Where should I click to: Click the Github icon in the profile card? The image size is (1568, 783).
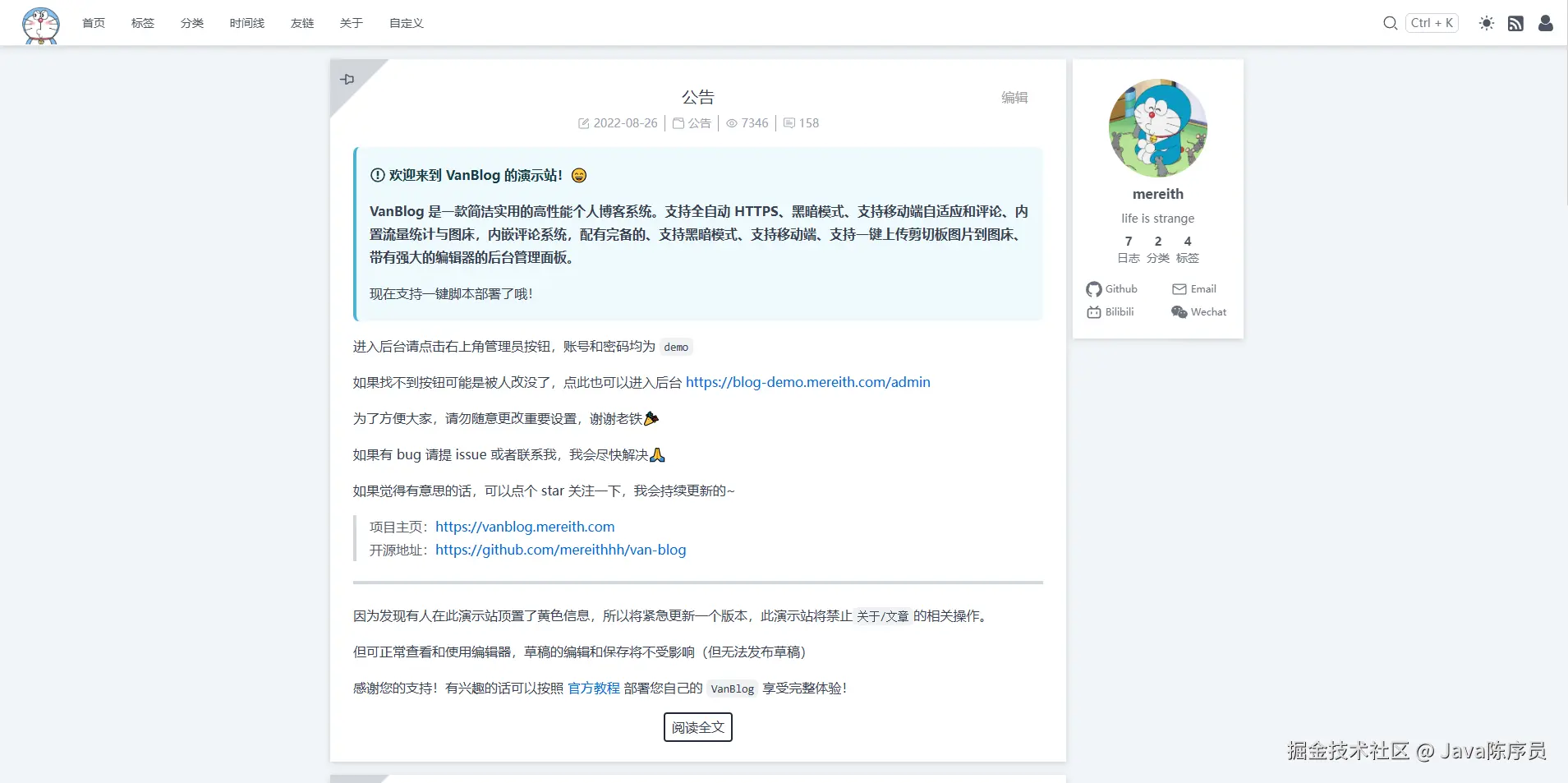click(1094, 289)
